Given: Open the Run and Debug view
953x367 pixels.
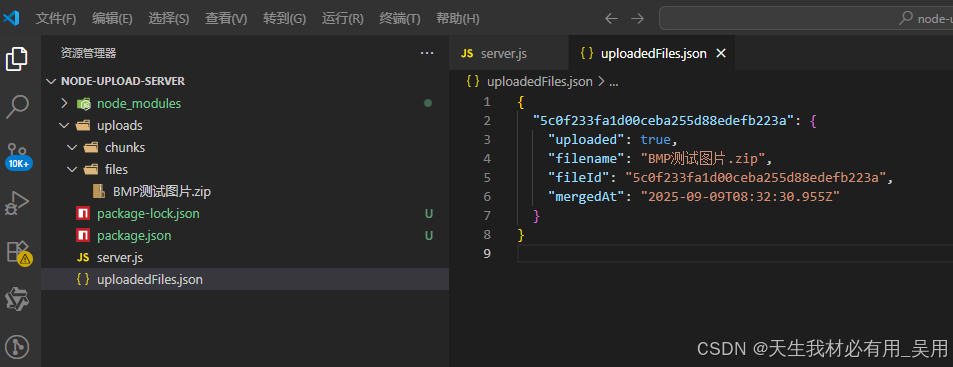Looking at the screenshot, I should click(x=17, y=204).
